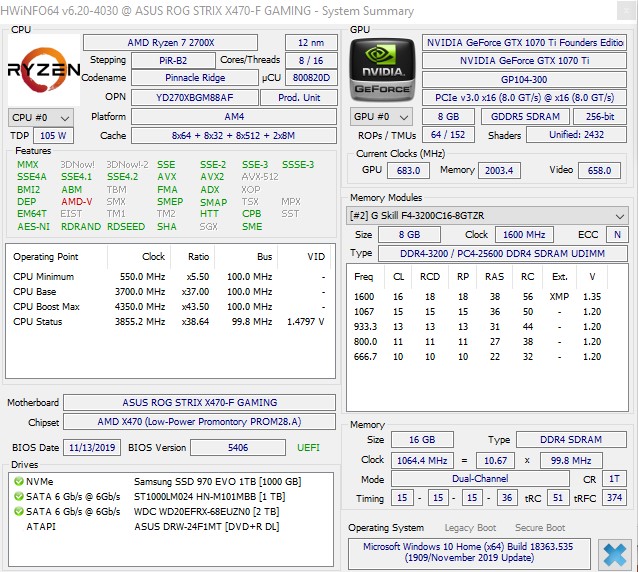Screen dimensions: 638x572
Task: Click the BIOS Date 11/13/2019
Action: [x=92, y=448]
